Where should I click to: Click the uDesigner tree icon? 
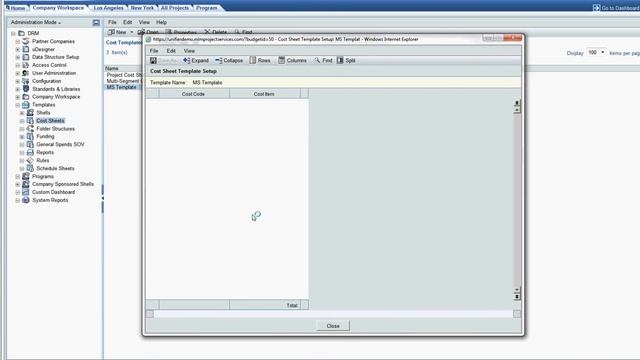[26, 49]
